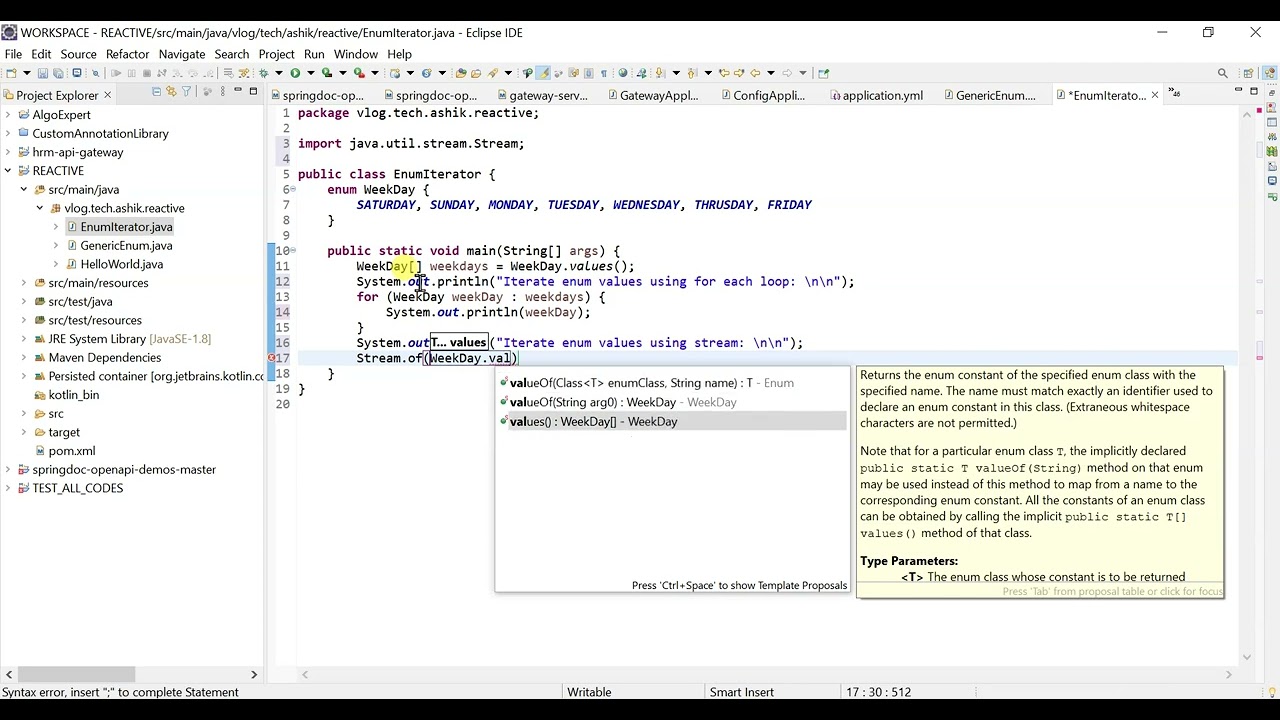Open the Navigate menu

click(x=181, y=54)
